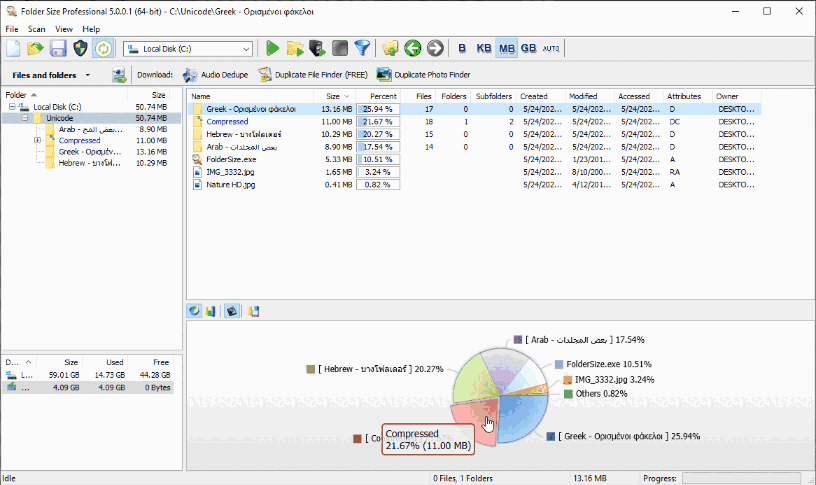Image resolution: width=816 pixels, height=485 pixels.
Task: Click the Audio Dedupe download button
Action: point(215,75)
